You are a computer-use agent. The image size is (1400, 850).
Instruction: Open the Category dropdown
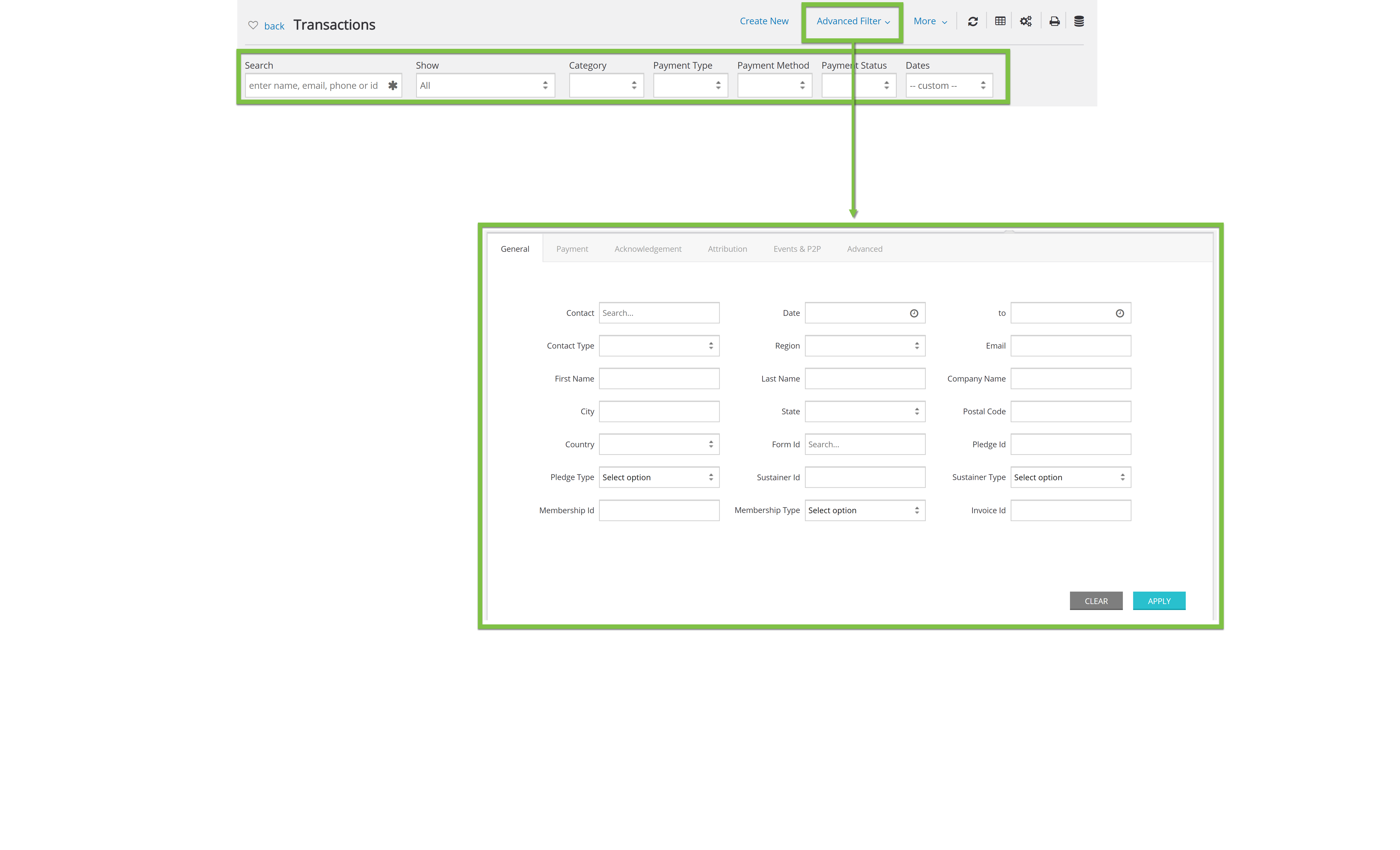606,85
